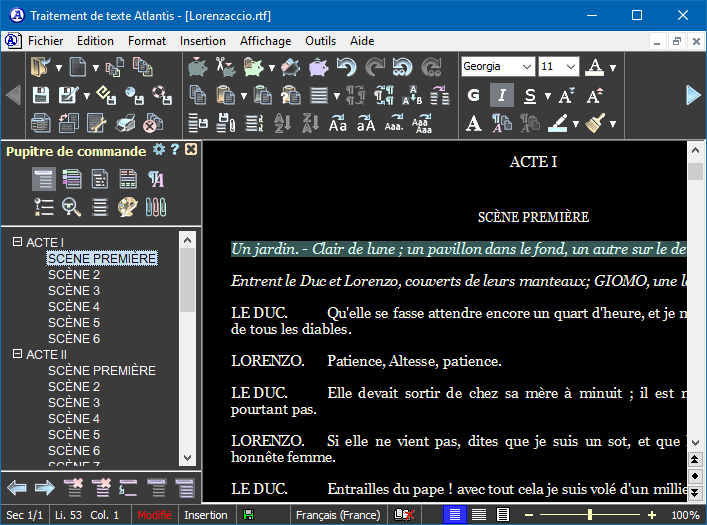Viewport: 707px width, 525px height.
Task: Open the Format menu
Action: pos(147,41)
